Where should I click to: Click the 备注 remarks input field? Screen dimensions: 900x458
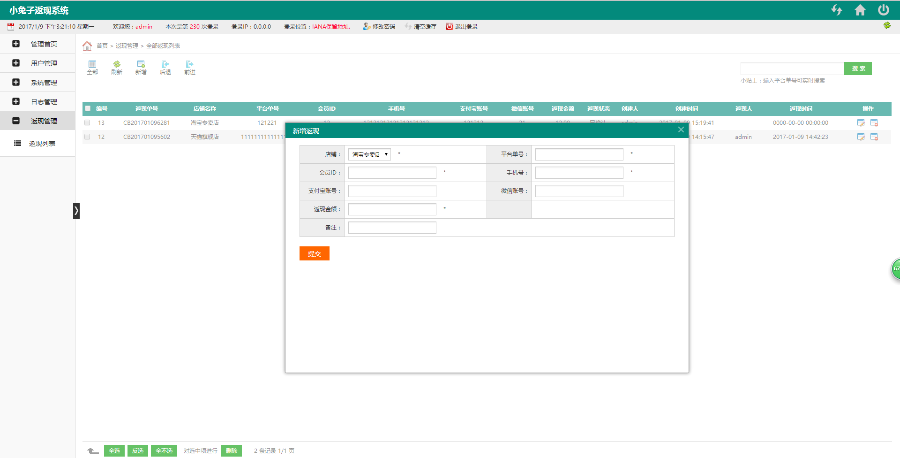pyautogui.click(x=393, y=228)
